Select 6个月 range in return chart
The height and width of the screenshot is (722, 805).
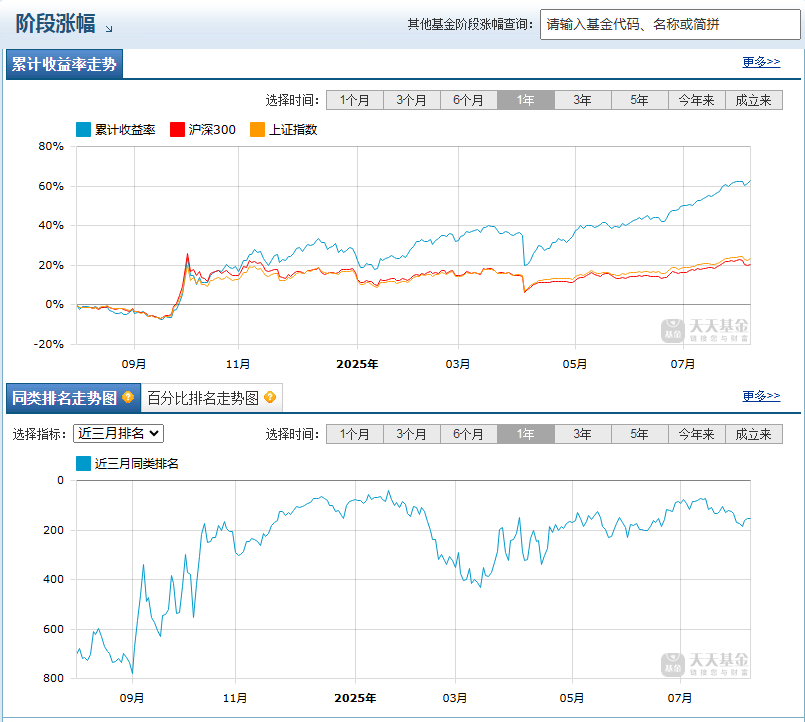(469, 100)
